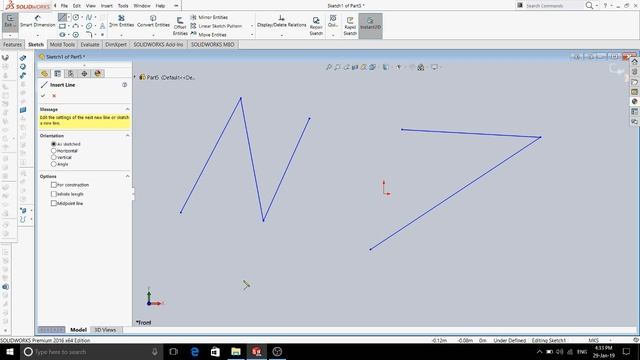Switch to the SOLIDWORKS MBD tab
640x360 pixels.
[212, 44]
